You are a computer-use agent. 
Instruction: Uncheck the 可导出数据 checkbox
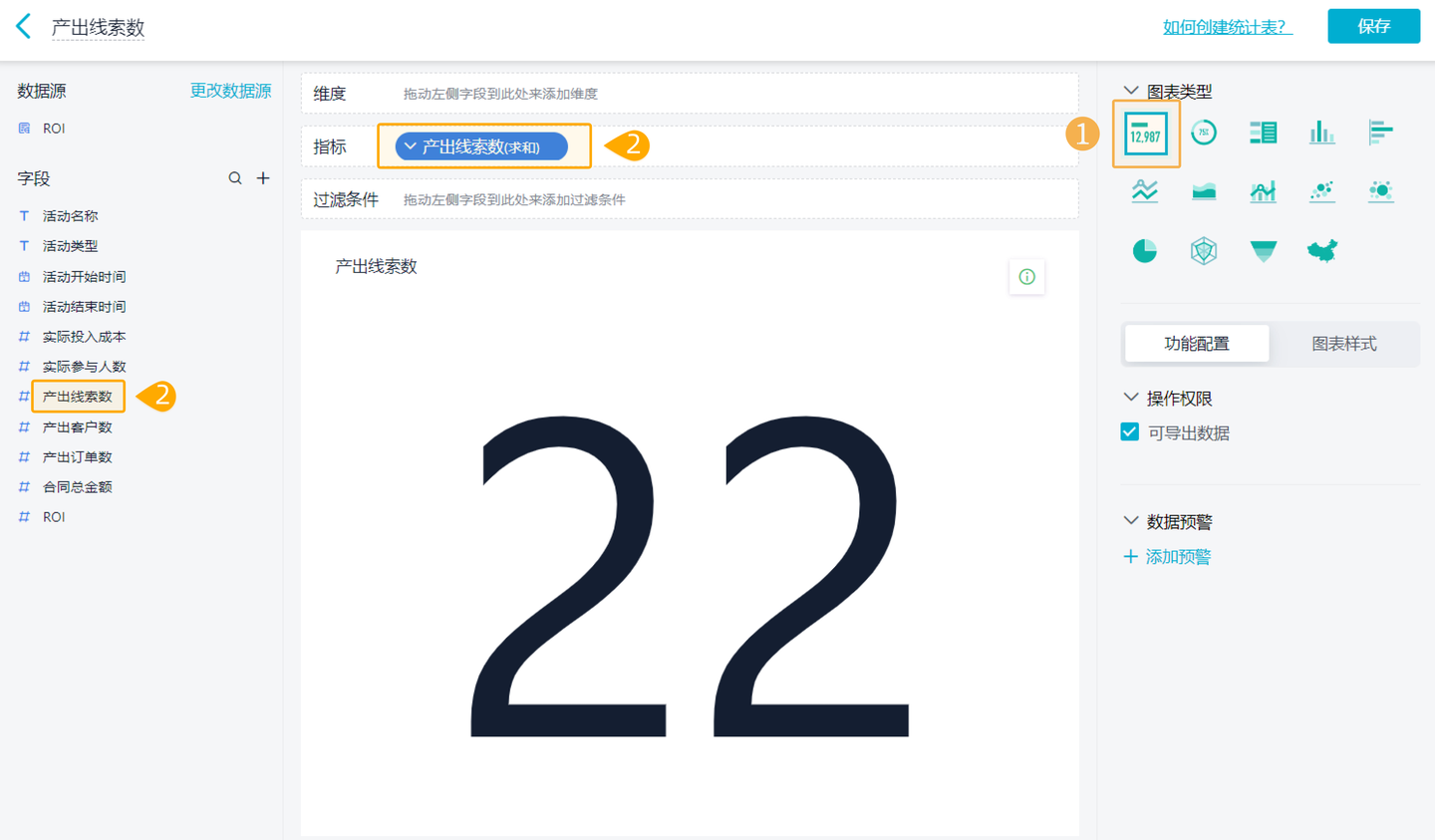1129,431
